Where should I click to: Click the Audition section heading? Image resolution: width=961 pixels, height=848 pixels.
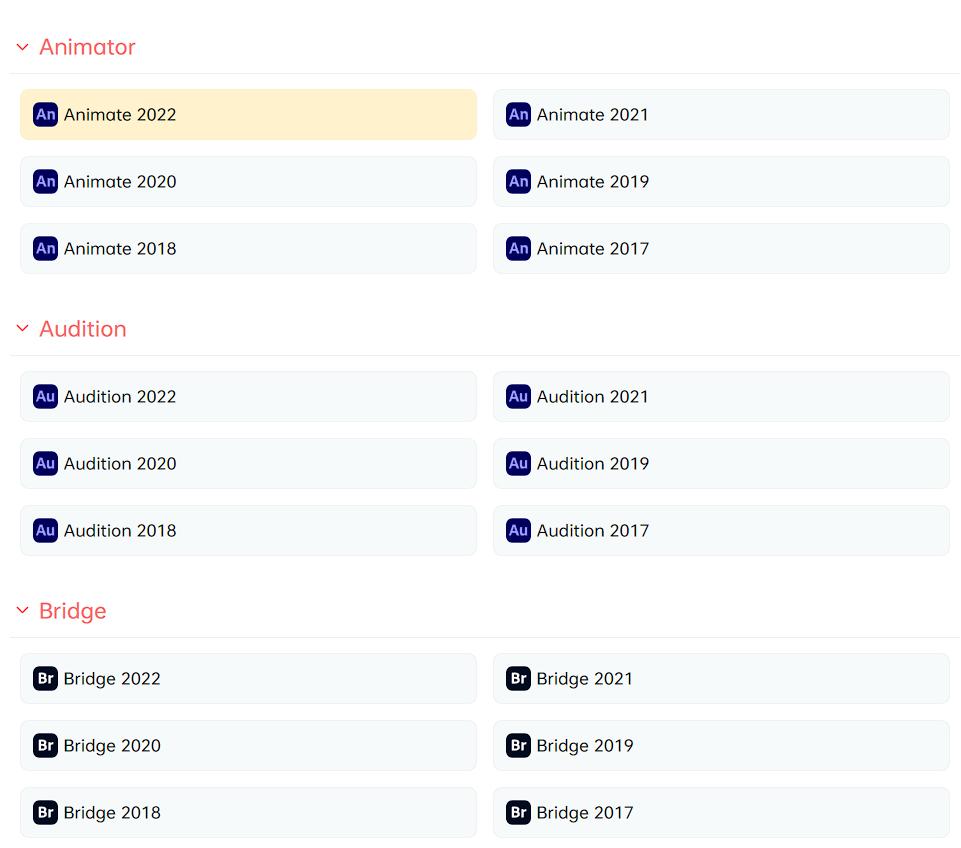point(83,329)
